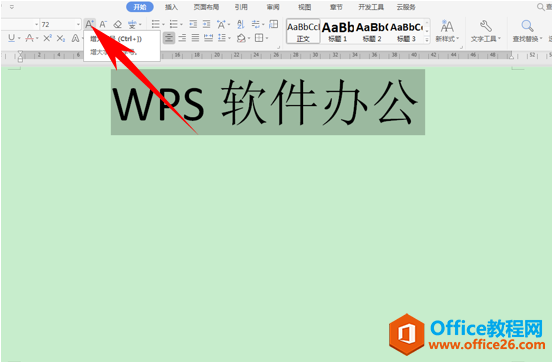Click the decrease indent icon

(193, 24)
